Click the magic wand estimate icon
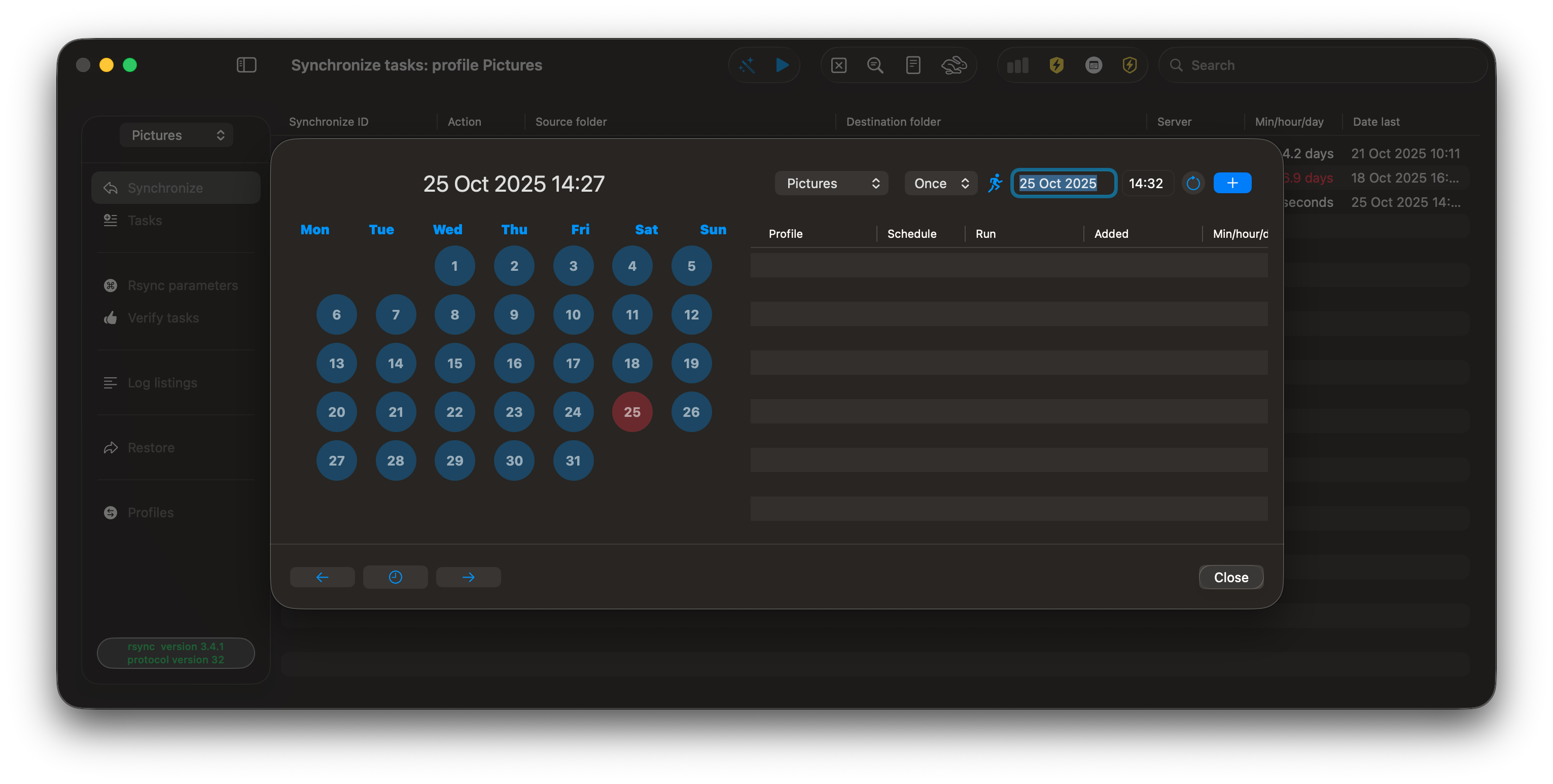 (747, 65)
